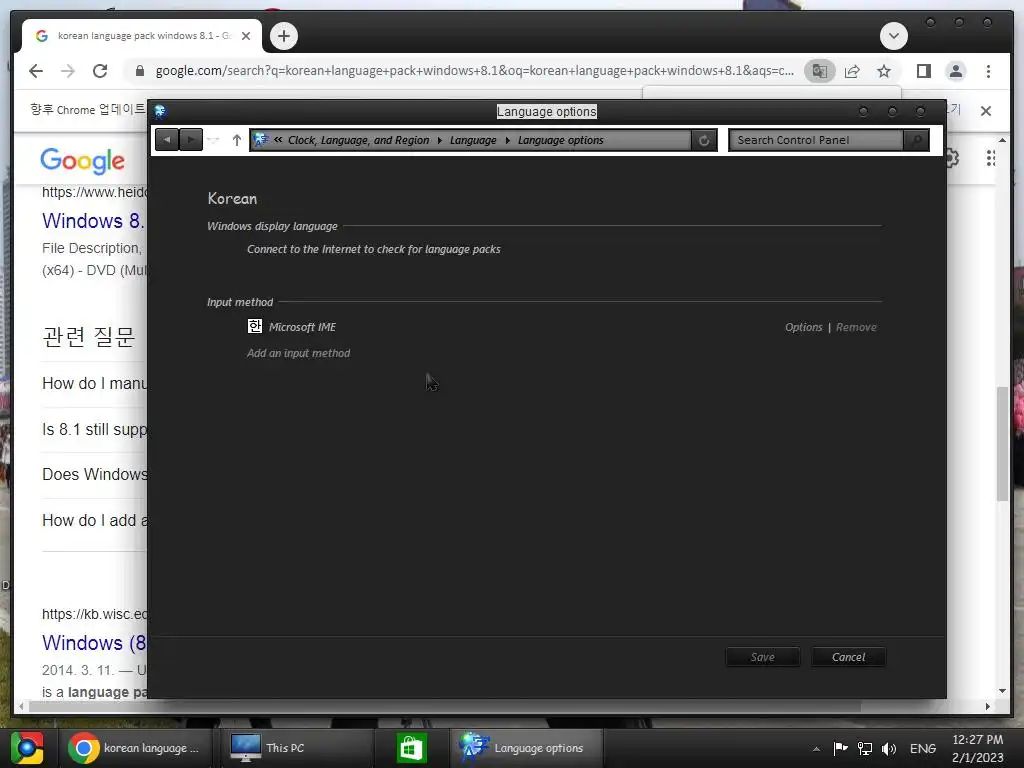Open This PC from the taskbar

tap(297, 748)
